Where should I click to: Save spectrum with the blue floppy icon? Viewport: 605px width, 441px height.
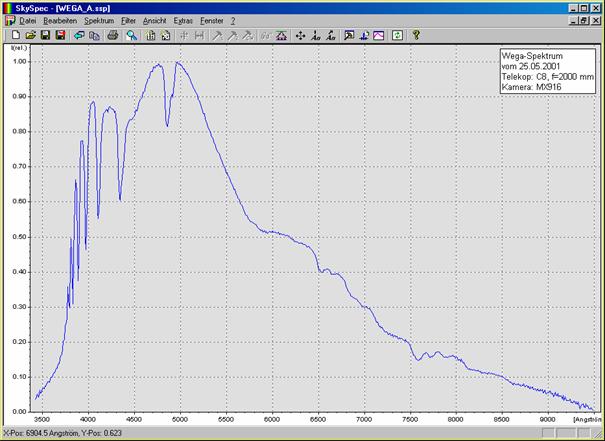tap(45, 35)
